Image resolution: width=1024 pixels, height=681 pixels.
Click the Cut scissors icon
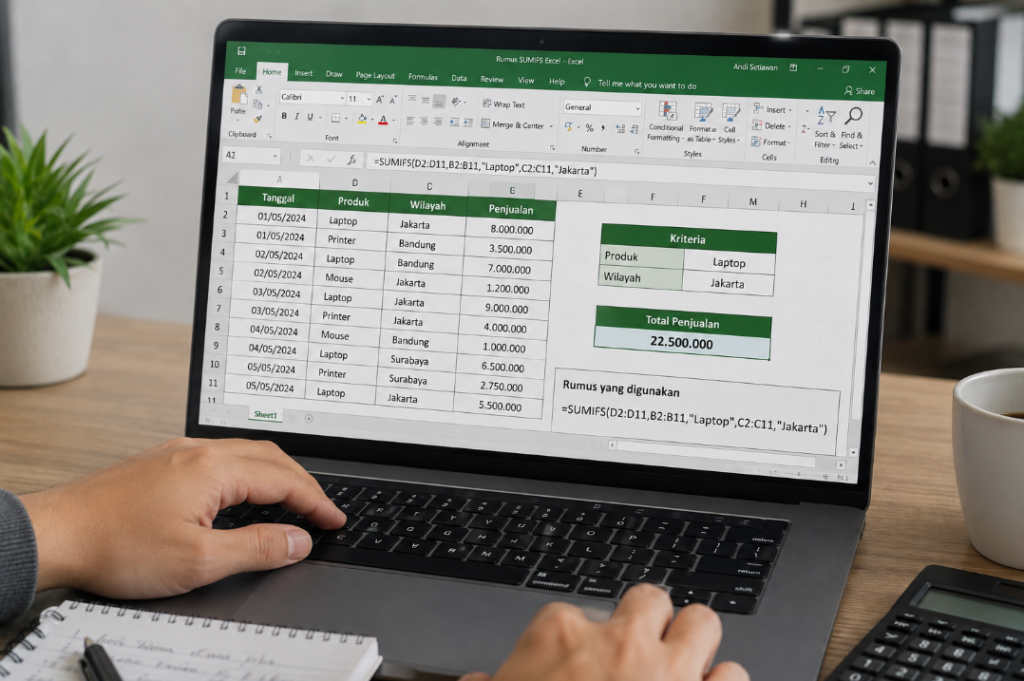259,89
